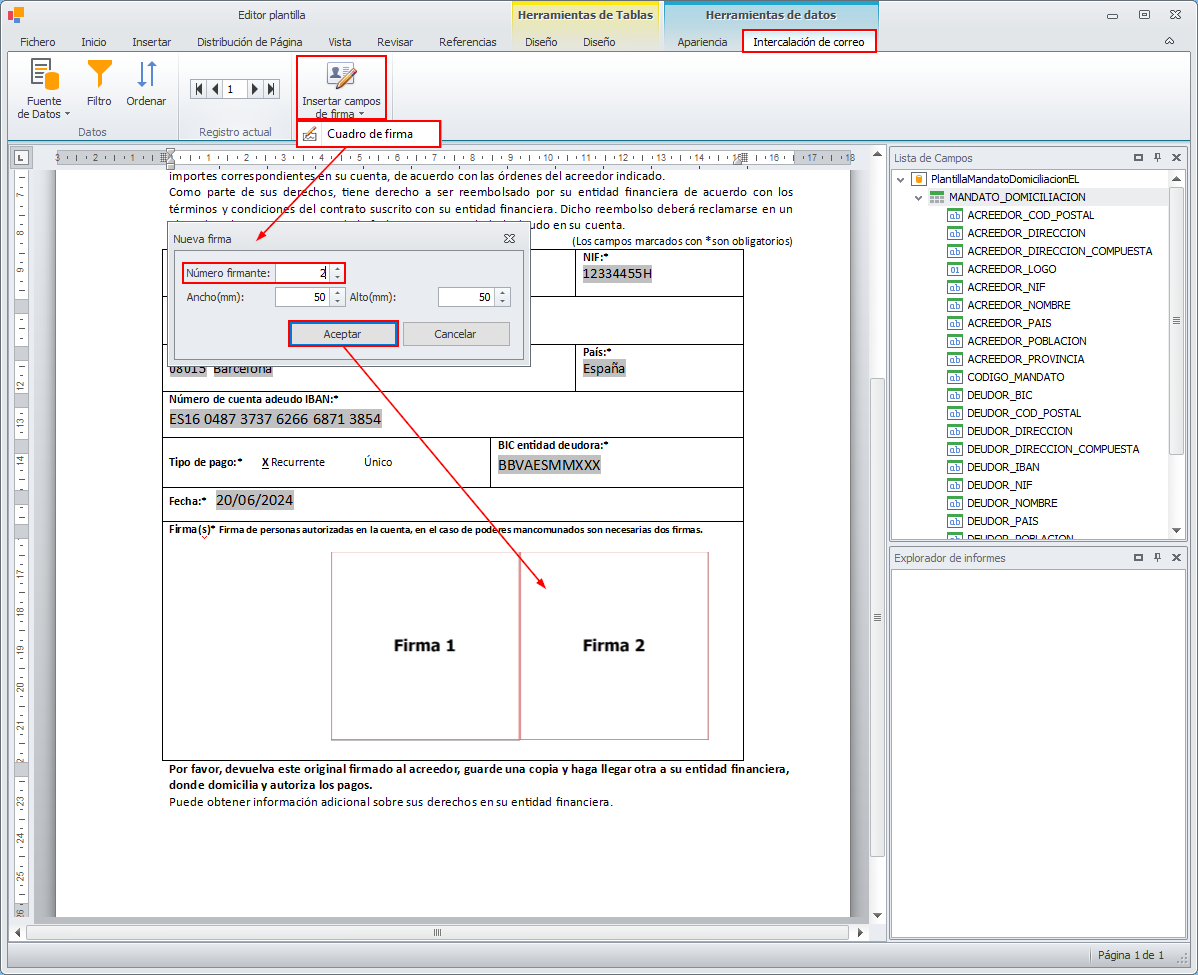Collapse the ribbon with the chevron
The width and height of the screenshot is (1198, 975).
pyautogui.click(x=1169, y=42)
